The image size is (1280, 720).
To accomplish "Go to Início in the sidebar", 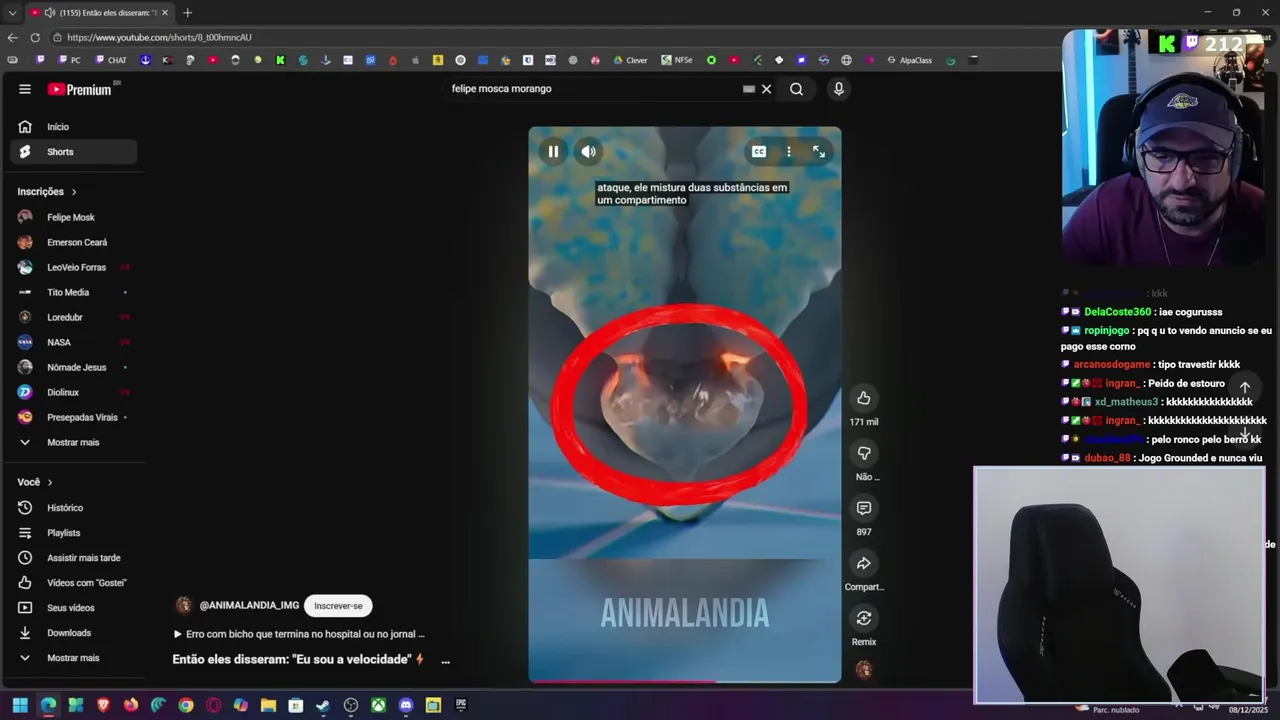I will [x=74, y=127].
